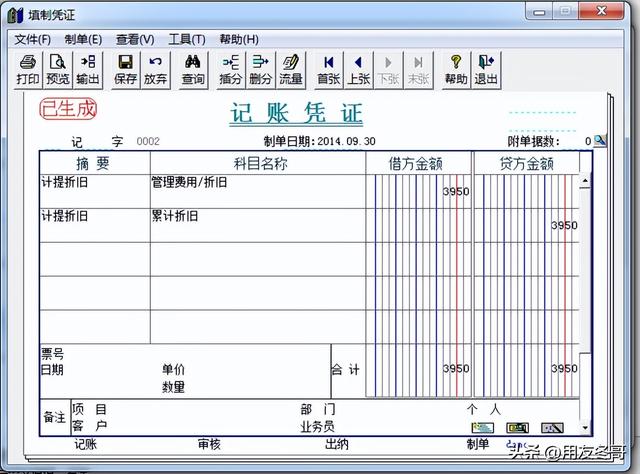Open 流量 cash flow icon

(291, 70)
